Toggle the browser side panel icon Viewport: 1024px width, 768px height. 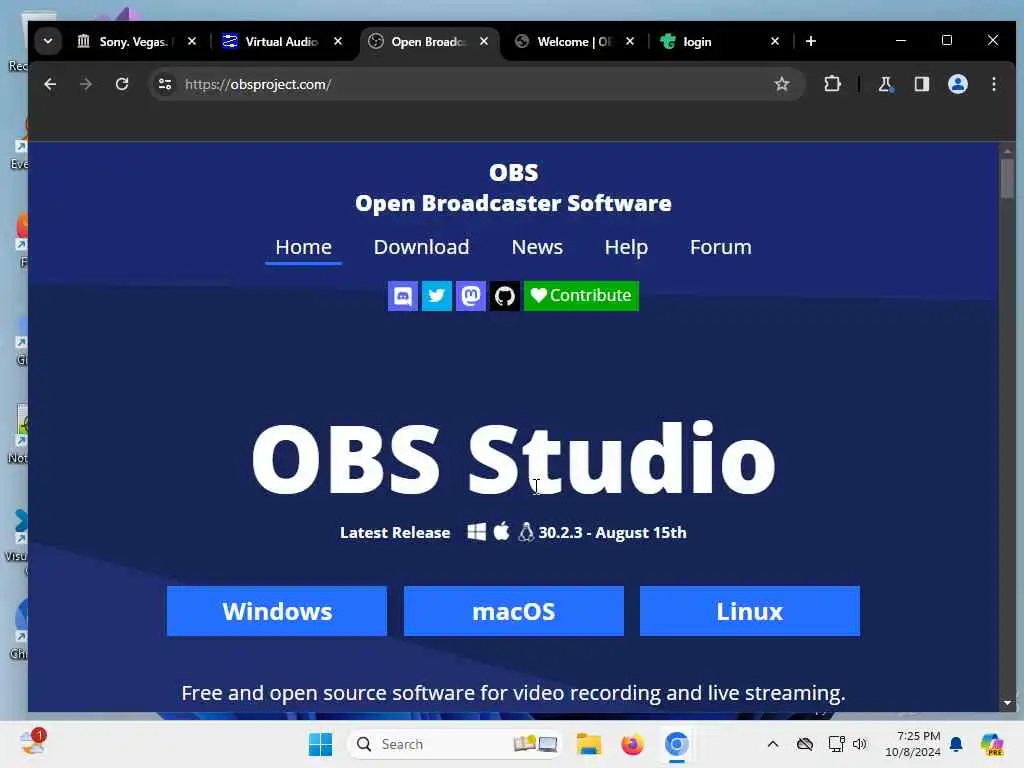[x=921, y=84]
